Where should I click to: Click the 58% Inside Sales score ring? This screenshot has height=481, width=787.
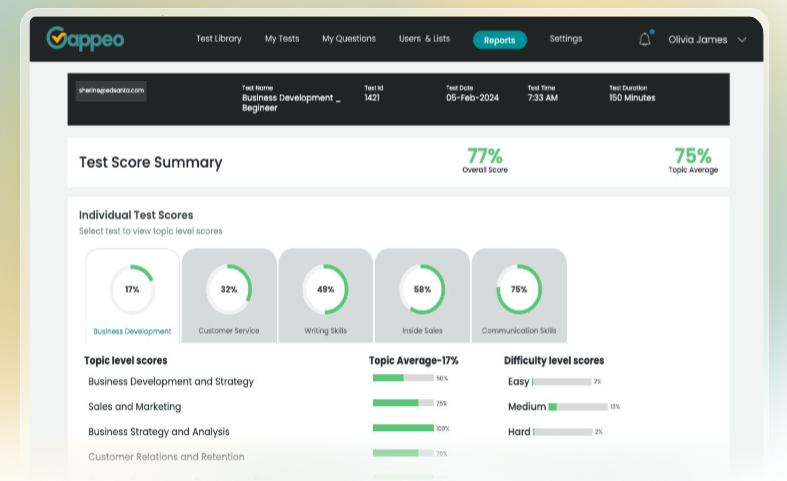pos(422,289)
